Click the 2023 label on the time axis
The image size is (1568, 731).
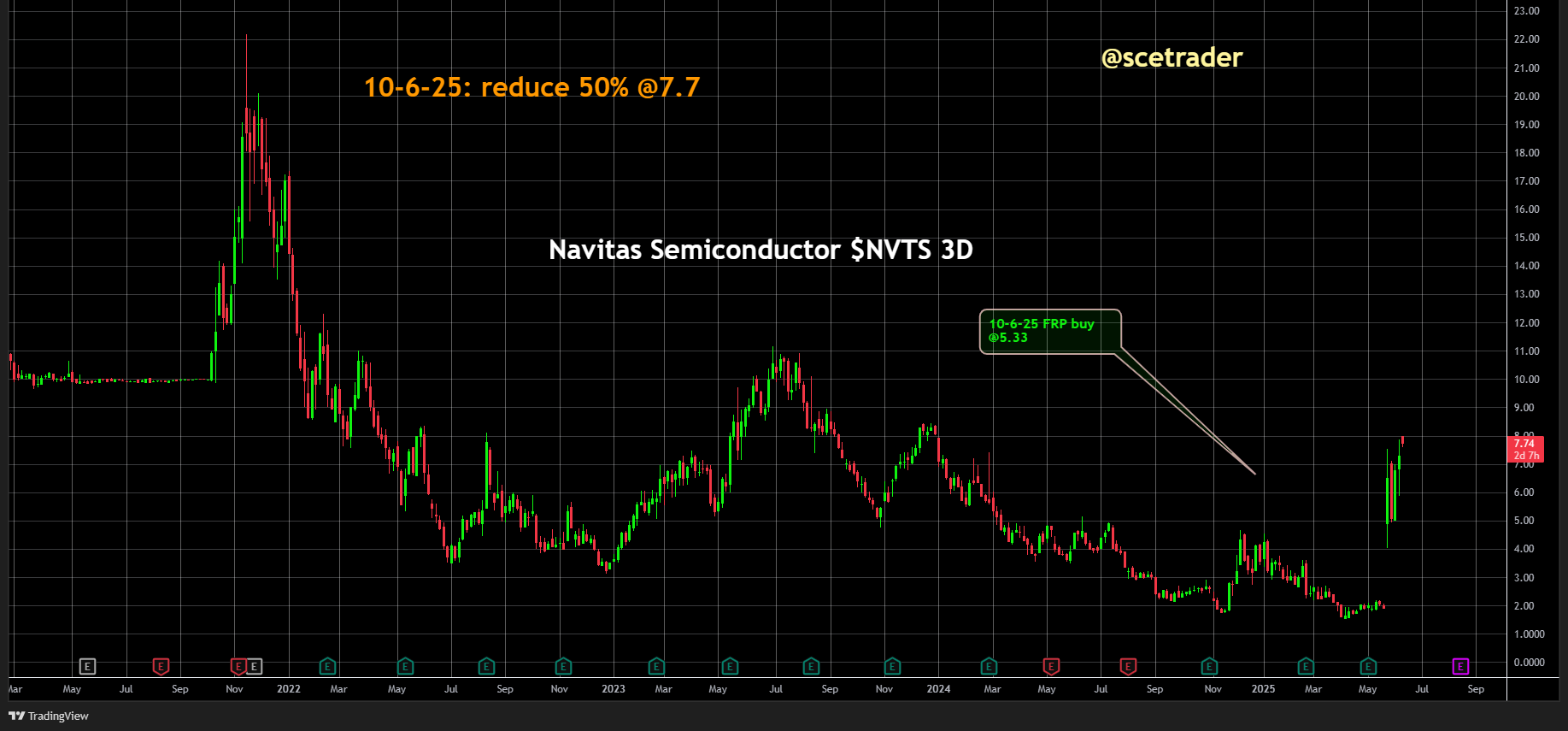614,689
